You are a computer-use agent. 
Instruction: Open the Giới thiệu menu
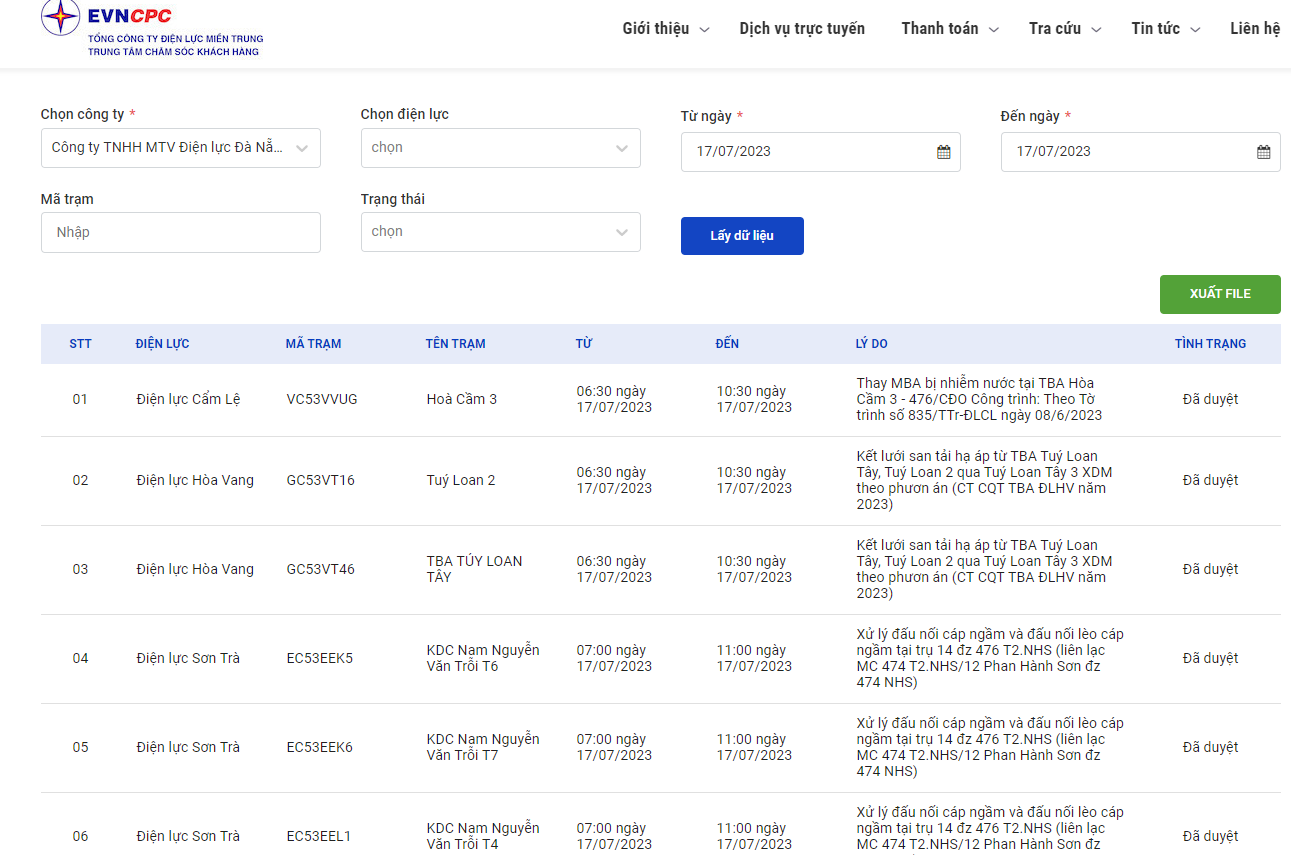(x=665, y=29)
